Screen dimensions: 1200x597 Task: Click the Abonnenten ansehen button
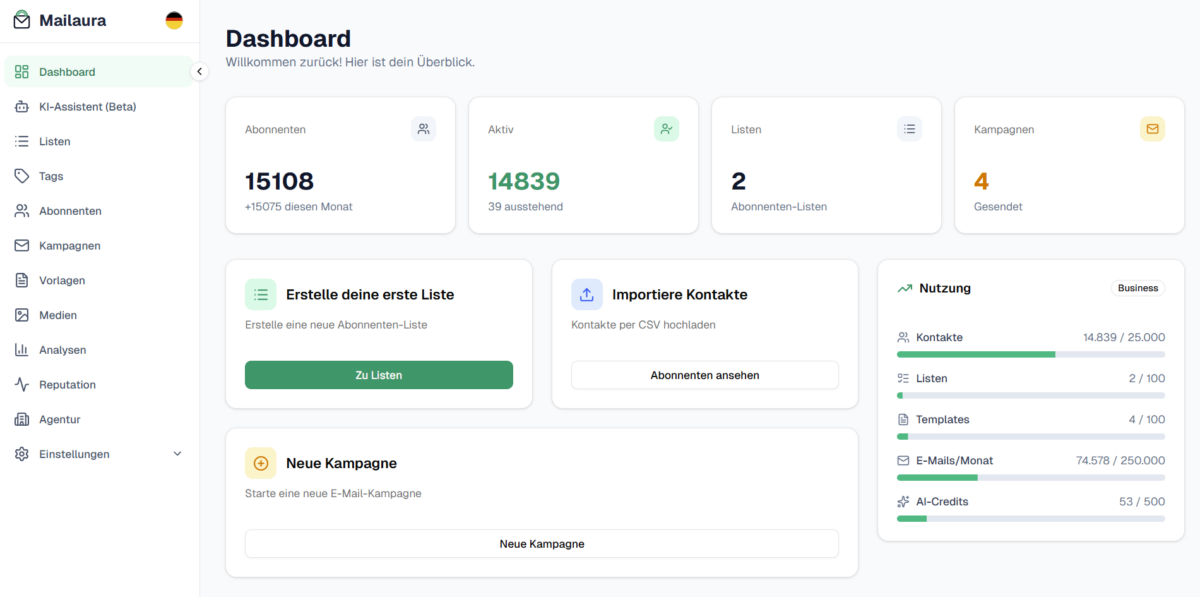click(x=705, y=374)
